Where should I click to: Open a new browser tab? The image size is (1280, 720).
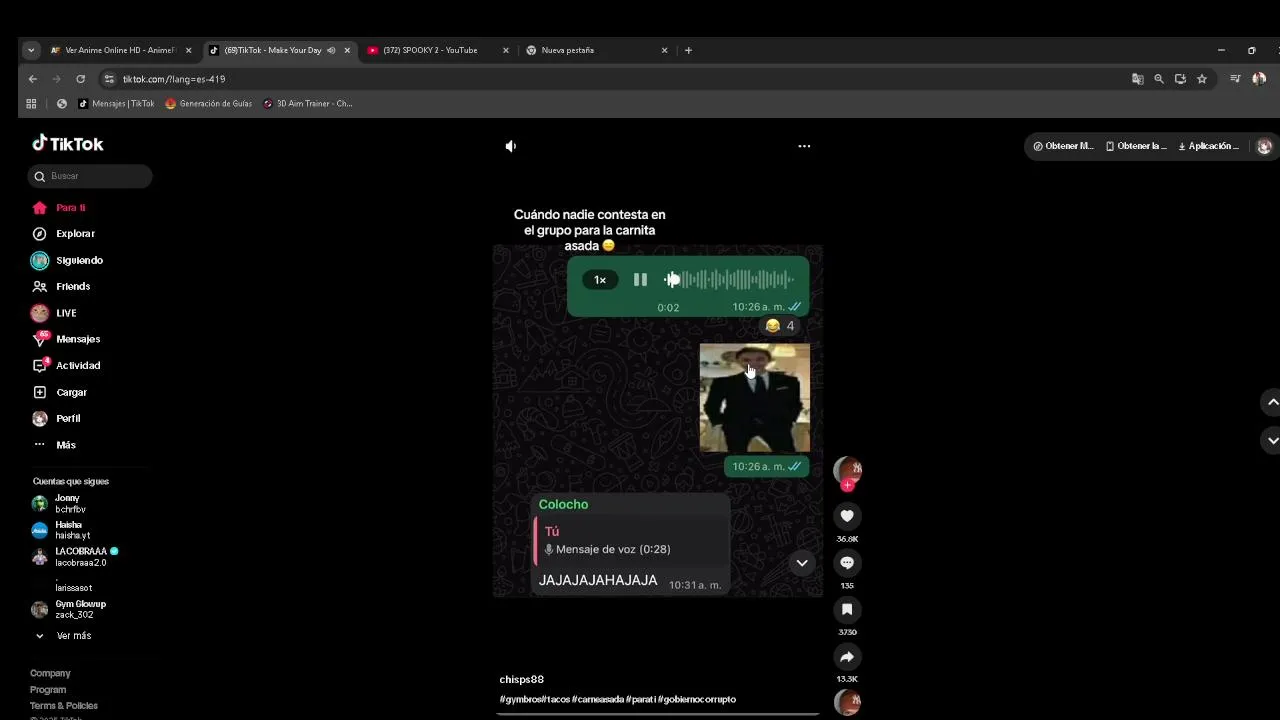pos(688,50)
